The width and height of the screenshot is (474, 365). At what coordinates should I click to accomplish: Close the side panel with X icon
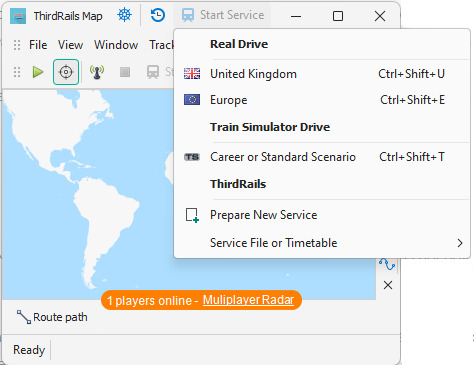click(388, 285)
